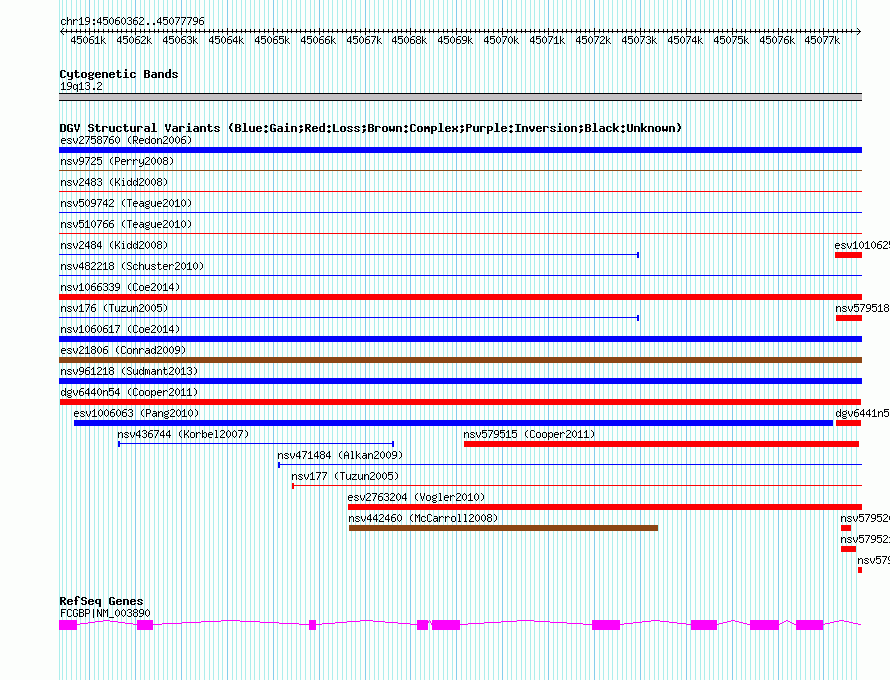890x680 pixels.
Task: Open the FCGBP|NM_003890 gene label
Action: tap(105, 613)
